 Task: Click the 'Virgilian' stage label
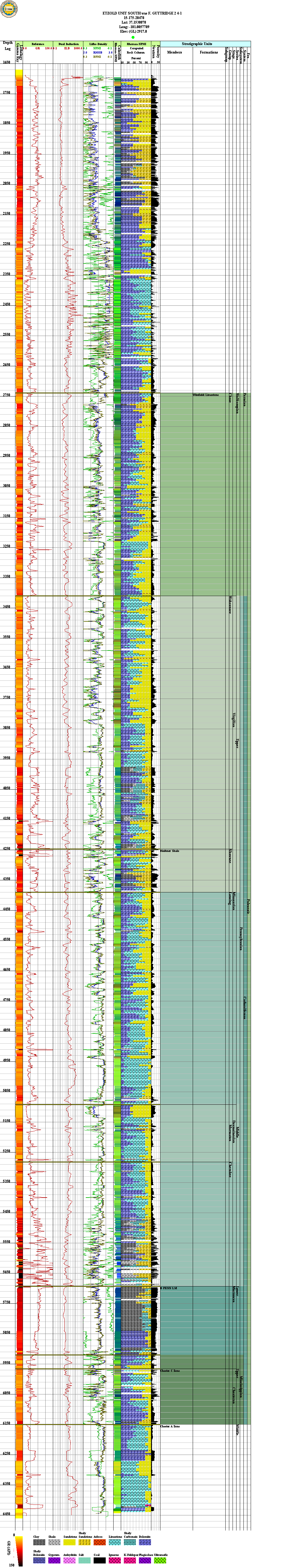[x=233, y=719]
